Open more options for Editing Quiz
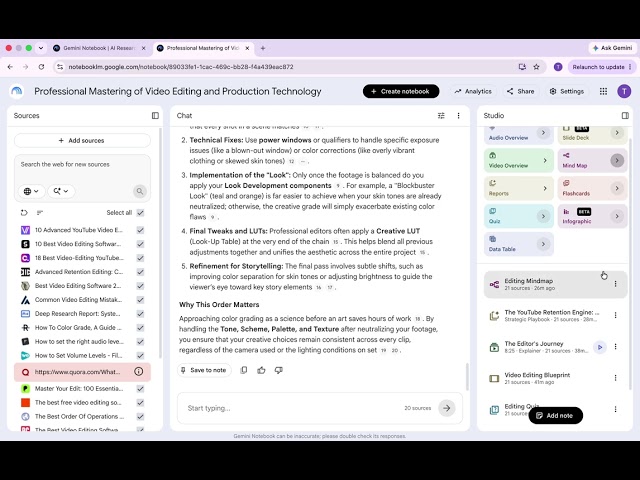Screen dimensions: 640x480 click(616, 409)
